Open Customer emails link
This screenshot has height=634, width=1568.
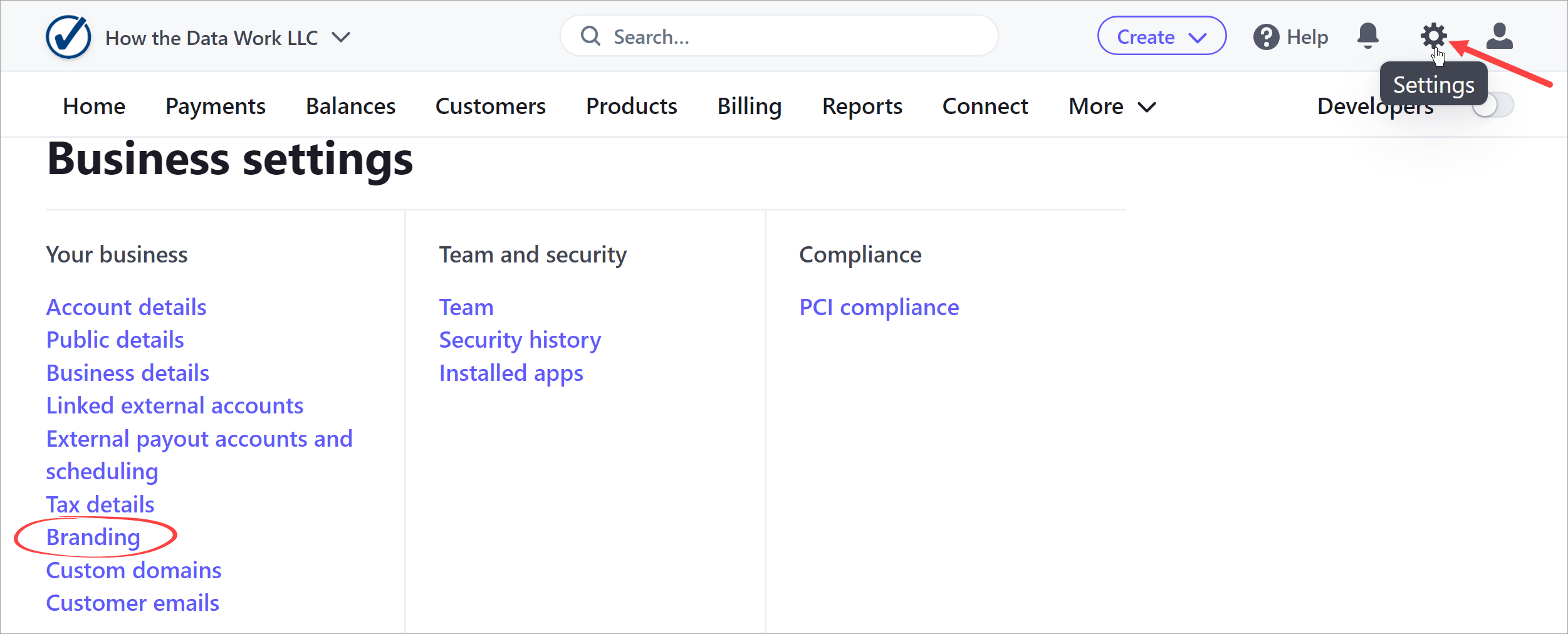[x=133, y=603]
